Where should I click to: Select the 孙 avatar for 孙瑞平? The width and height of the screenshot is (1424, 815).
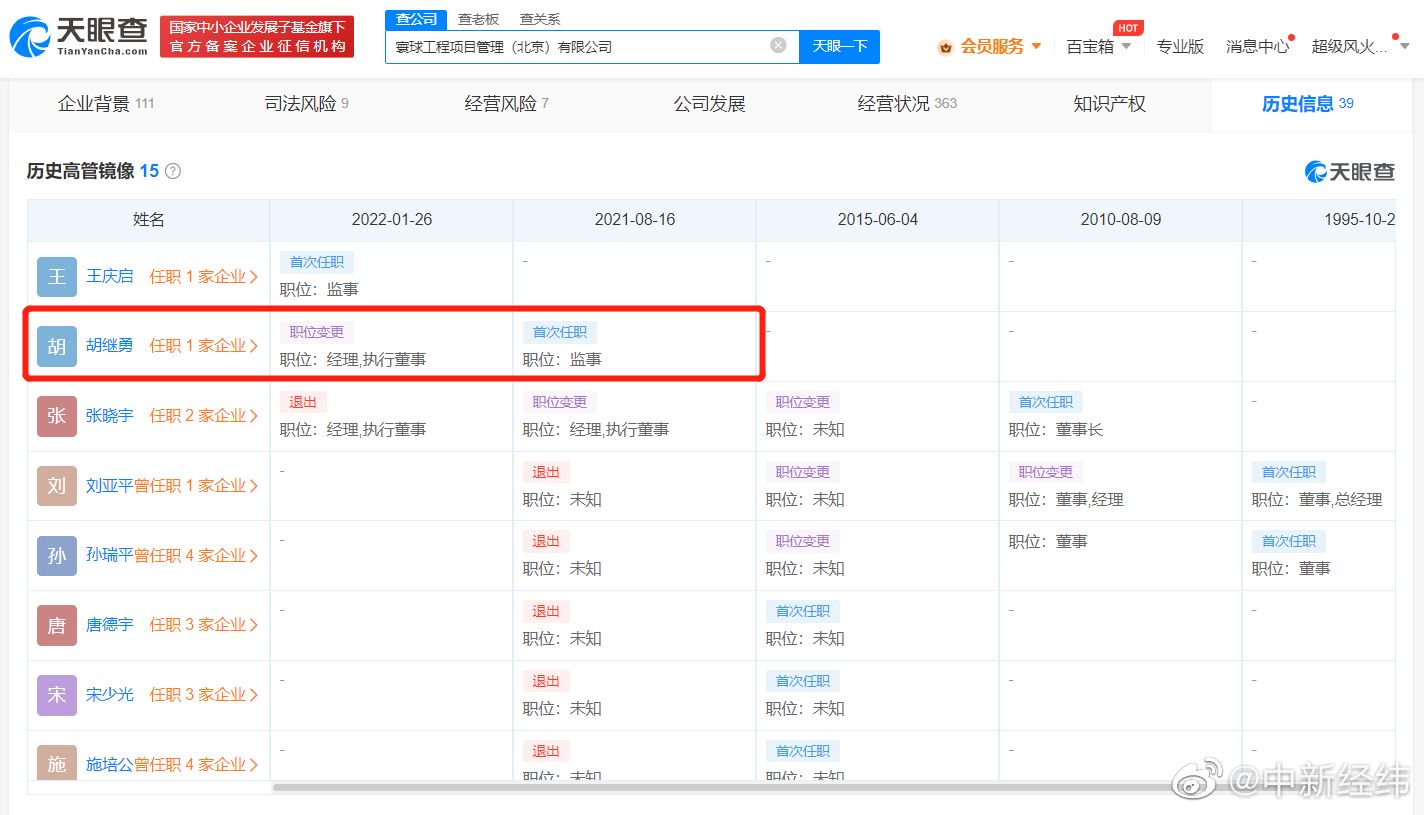coord(57,555)
